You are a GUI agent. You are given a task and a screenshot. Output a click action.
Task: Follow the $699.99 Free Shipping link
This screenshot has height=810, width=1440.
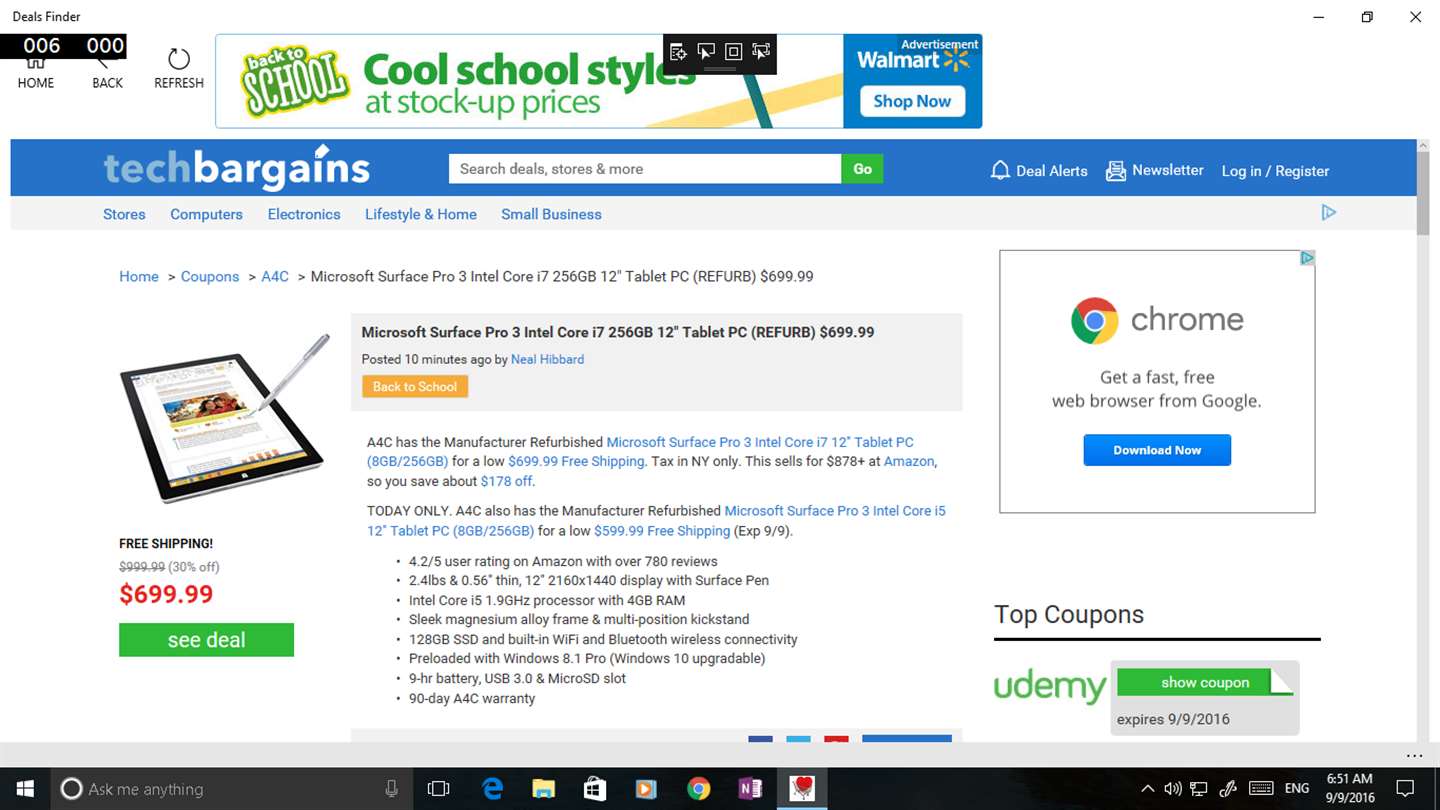click(x=576, y=461)
